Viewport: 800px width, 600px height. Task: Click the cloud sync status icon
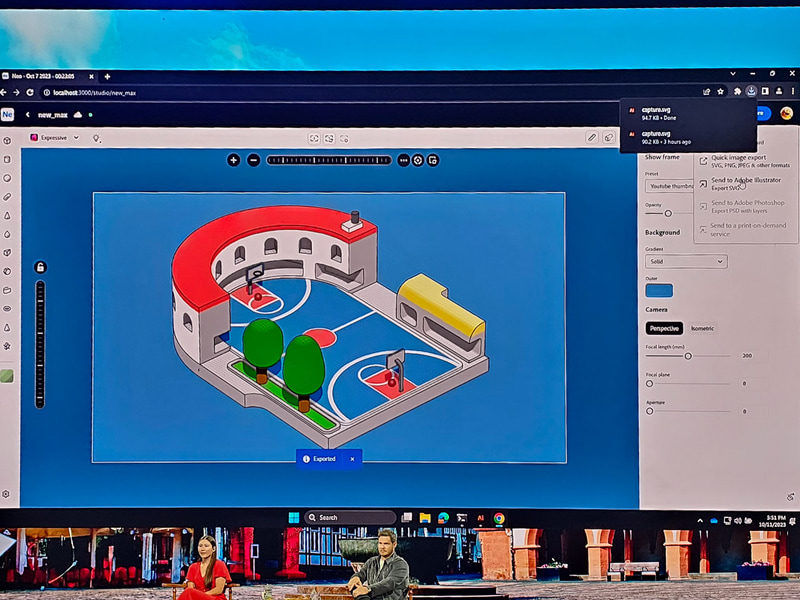point(78,115)
